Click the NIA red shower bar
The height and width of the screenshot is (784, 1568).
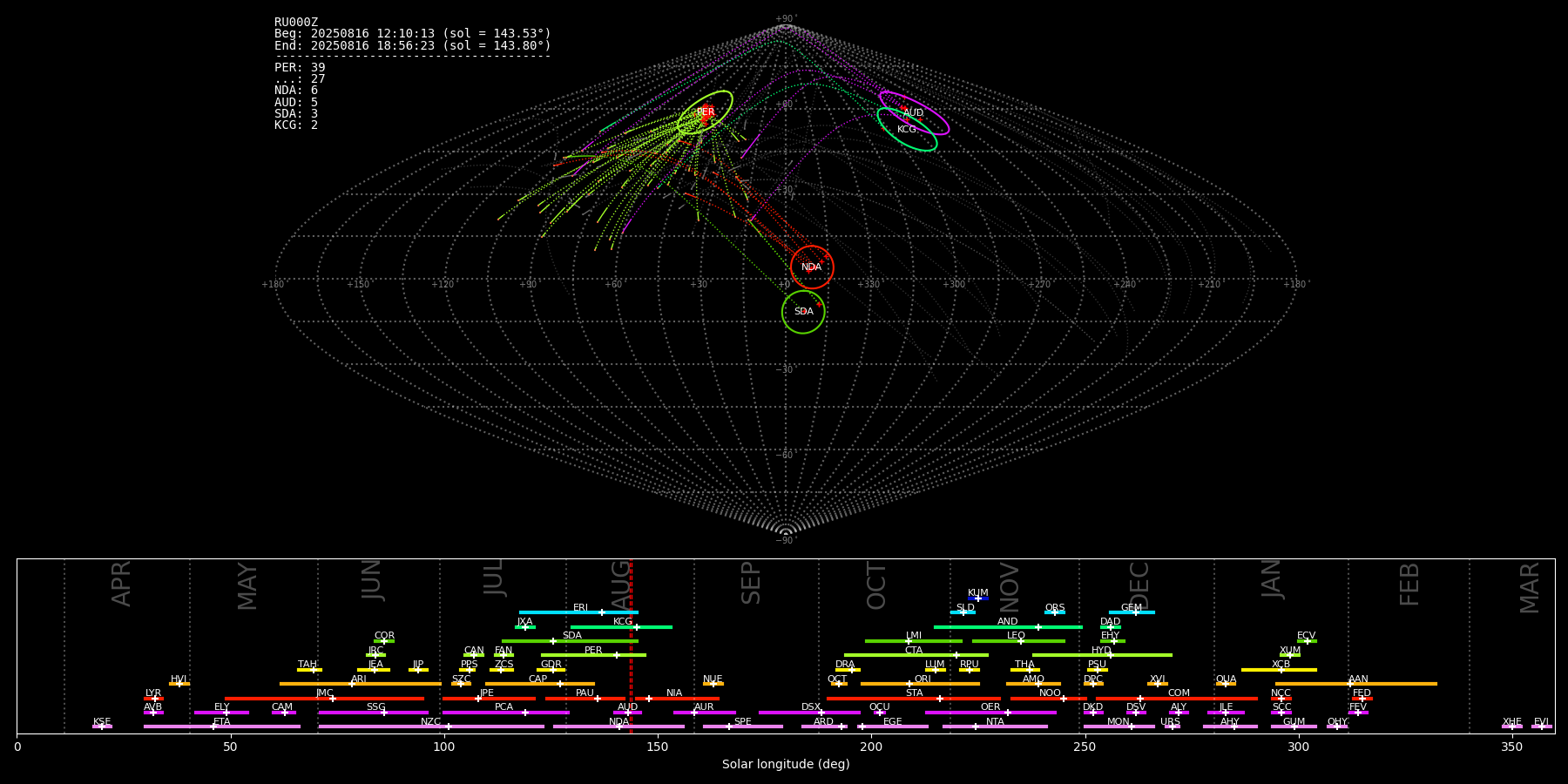click(x=677, y=699)
